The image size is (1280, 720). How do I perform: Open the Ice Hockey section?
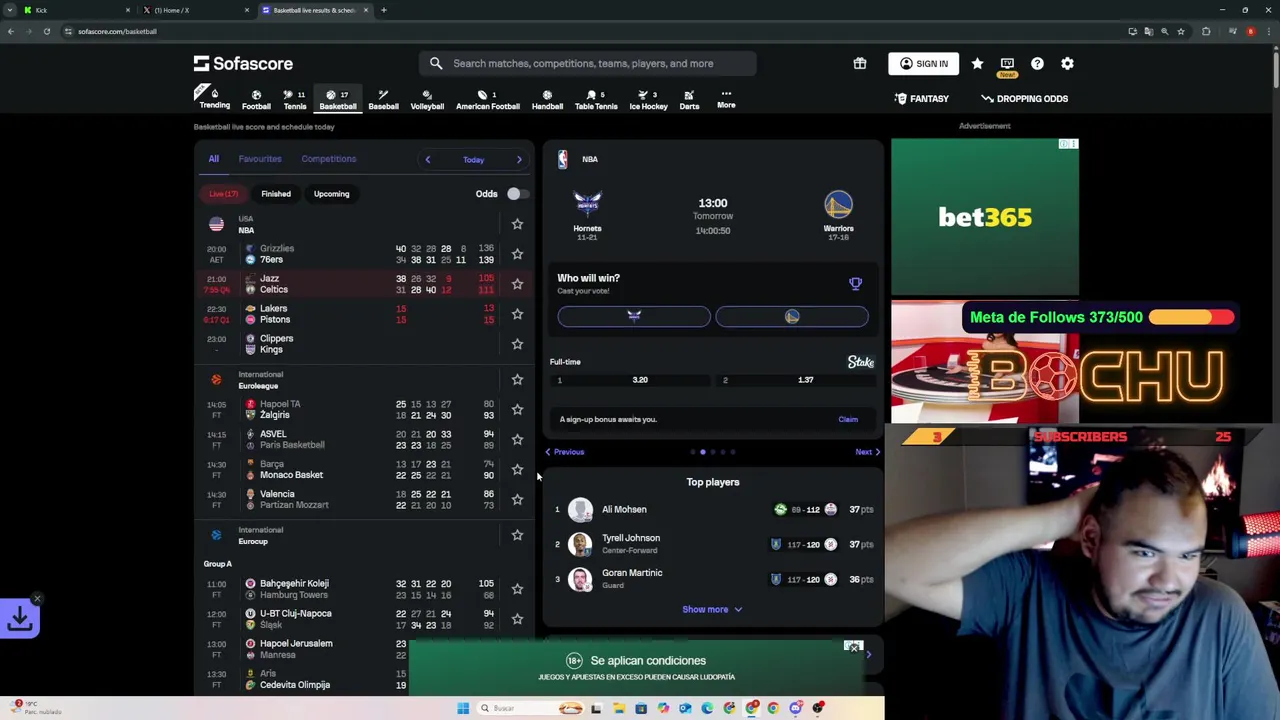648,99
